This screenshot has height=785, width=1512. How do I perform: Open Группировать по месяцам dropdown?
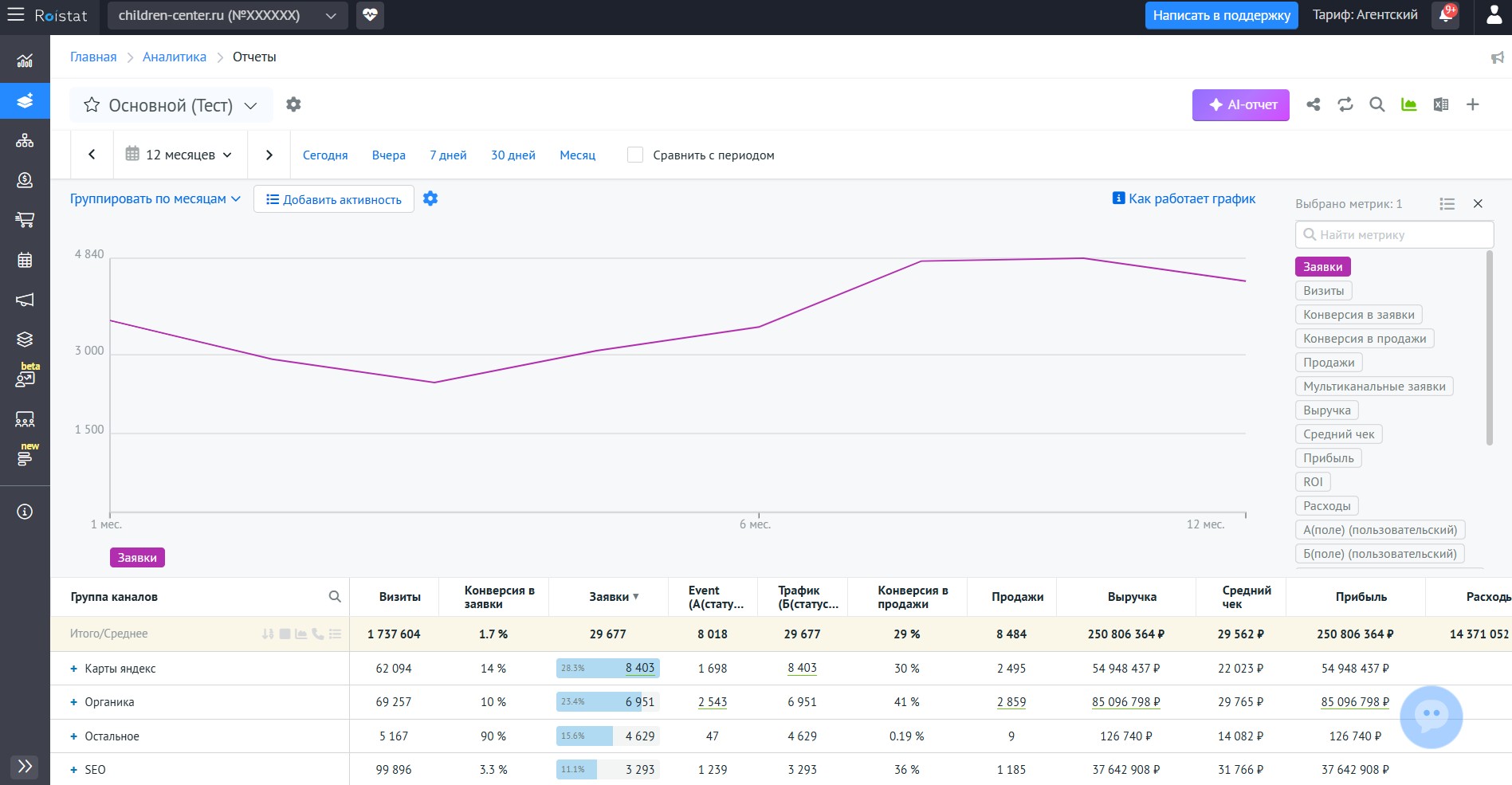coord(155,198)
